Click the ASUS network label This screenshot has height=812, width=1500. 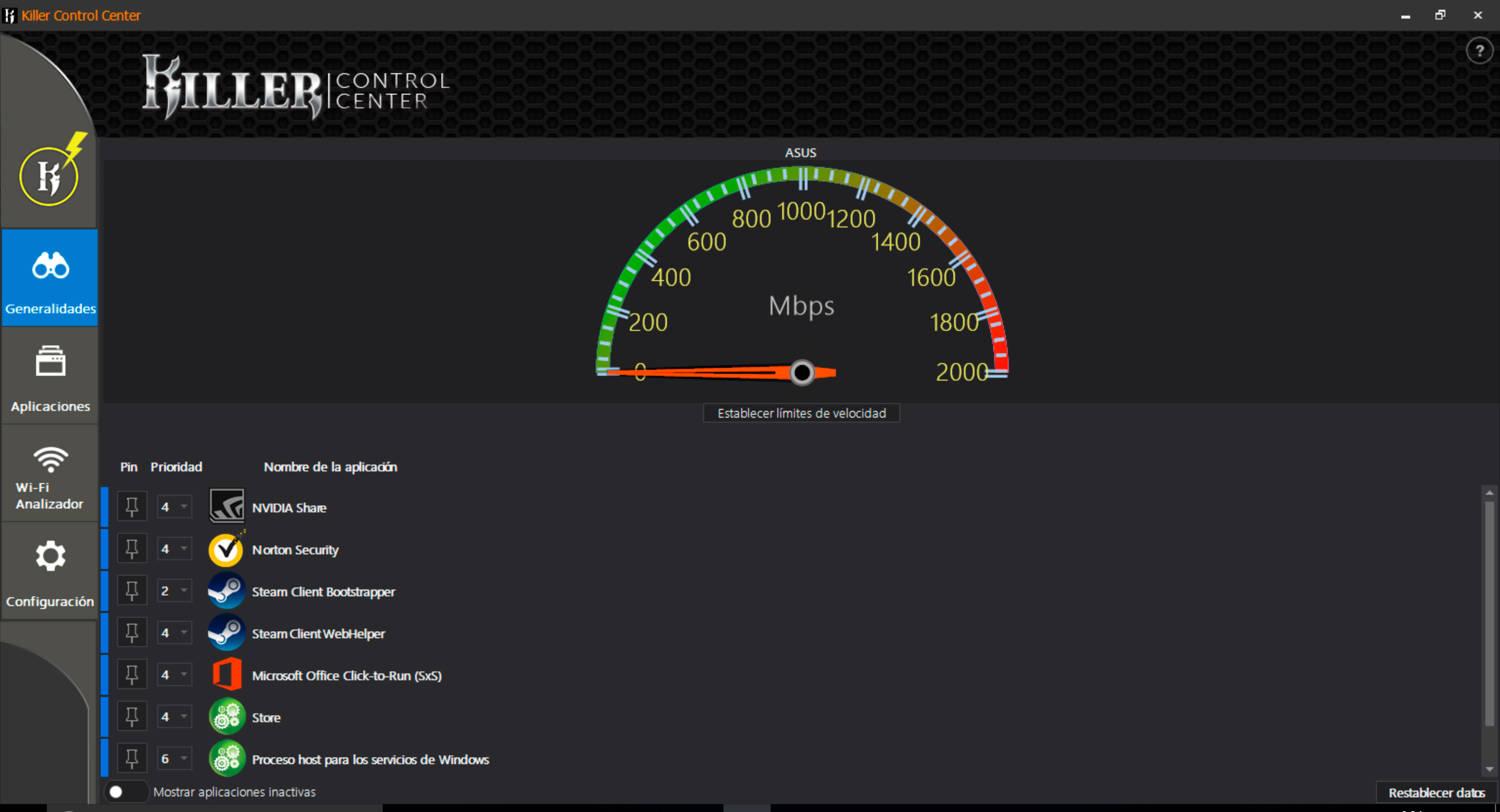tap(801, 153)
